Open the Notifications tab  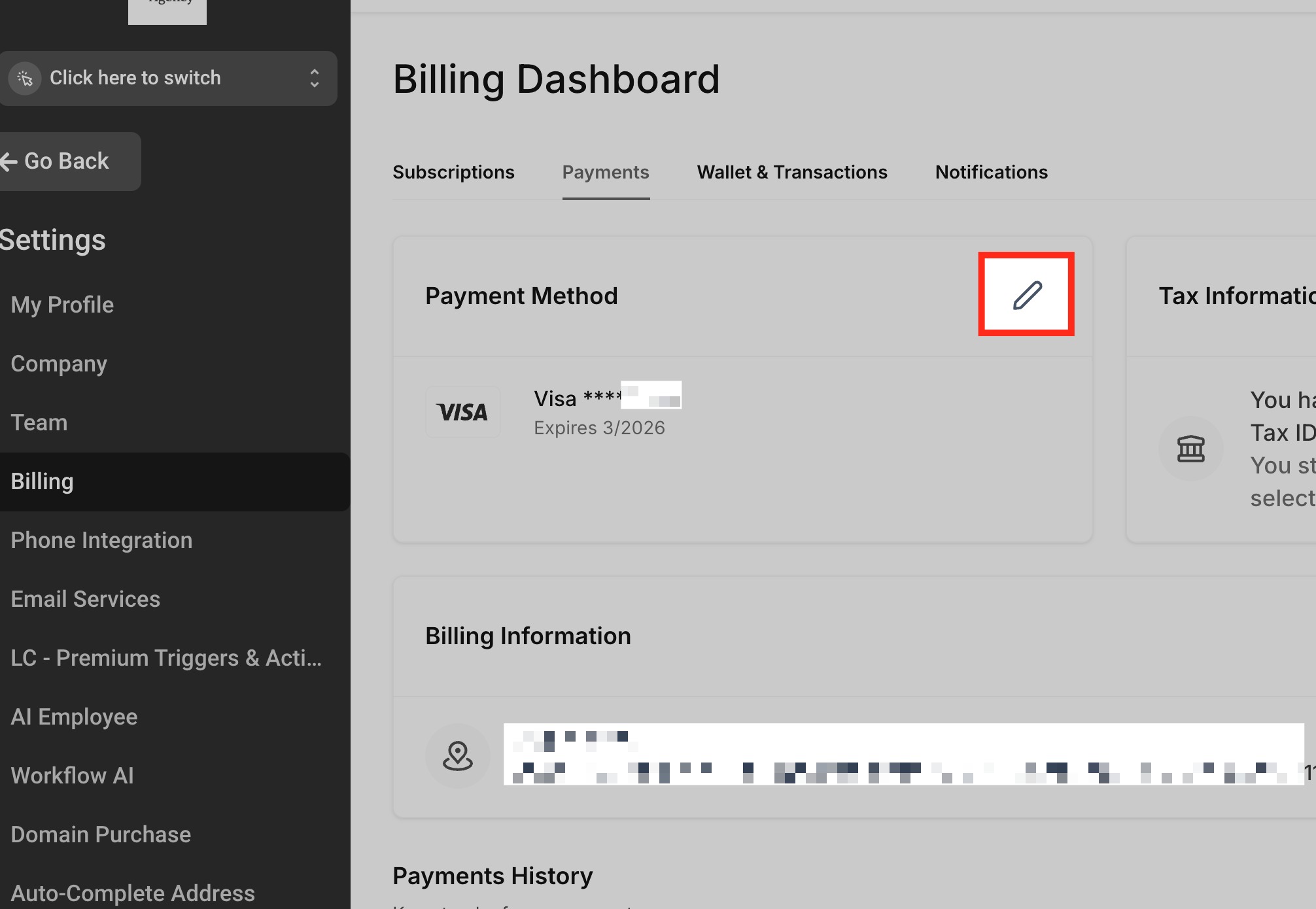pos(992,172)
